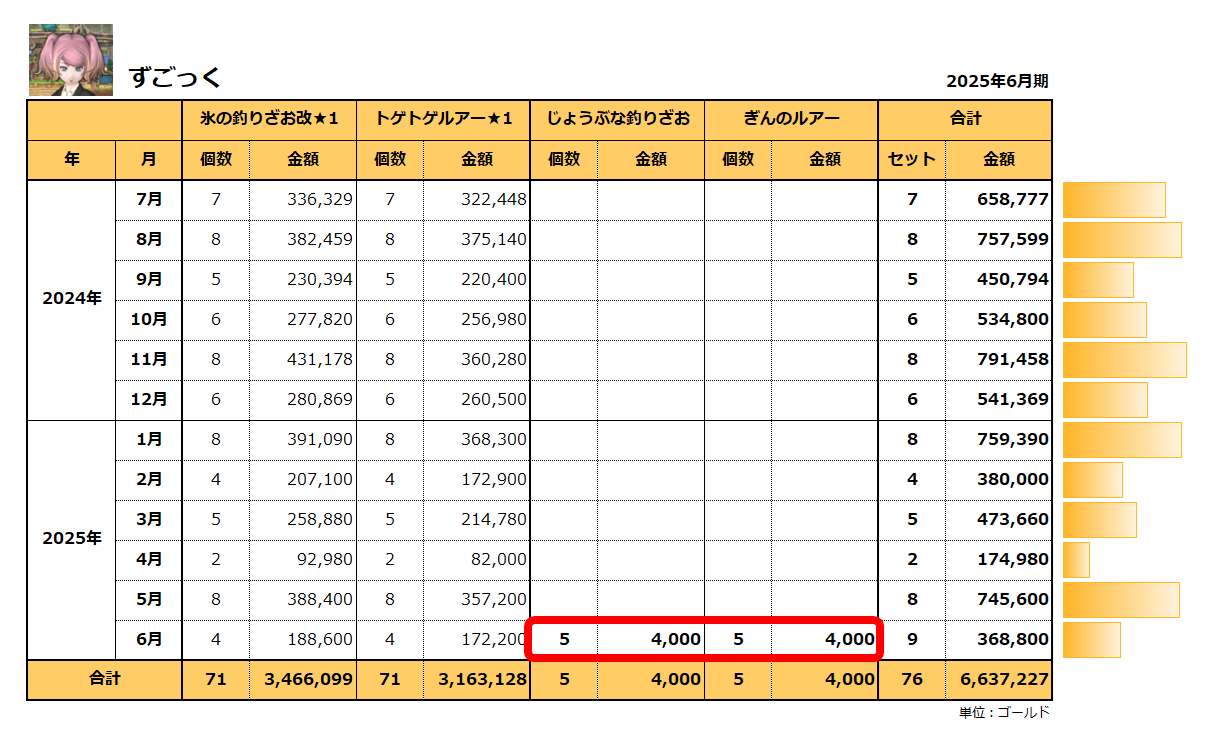1216x740 pixels.
Task: Select the 11月 month row label
Action: pos(149,359)
